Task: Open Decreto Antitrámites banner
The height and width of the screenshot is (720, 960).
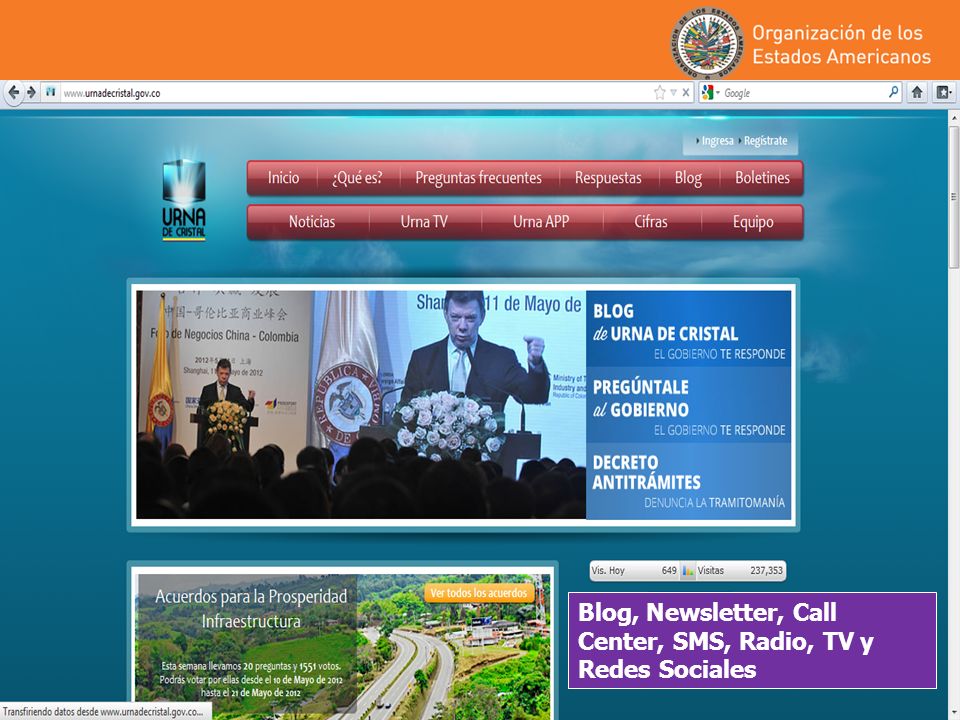Action: pos(689,481)
